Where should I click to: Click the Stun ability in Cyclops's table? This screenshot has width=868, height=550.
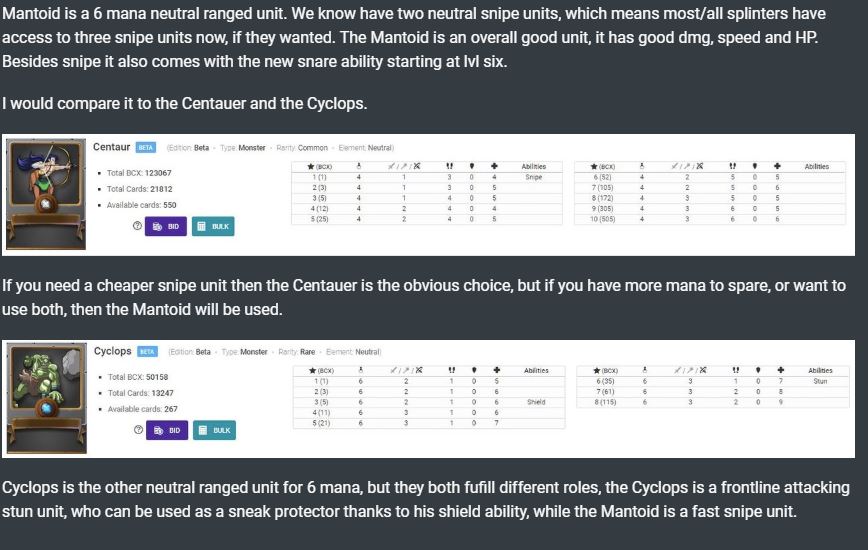coord(820,381)
